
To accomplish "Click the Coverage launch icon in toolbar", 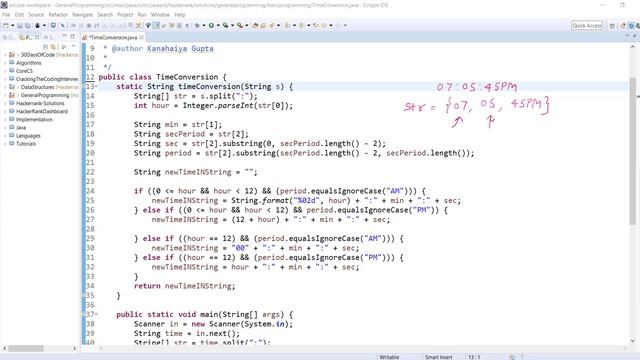I will pyautogui.click(x=225, y=25).
